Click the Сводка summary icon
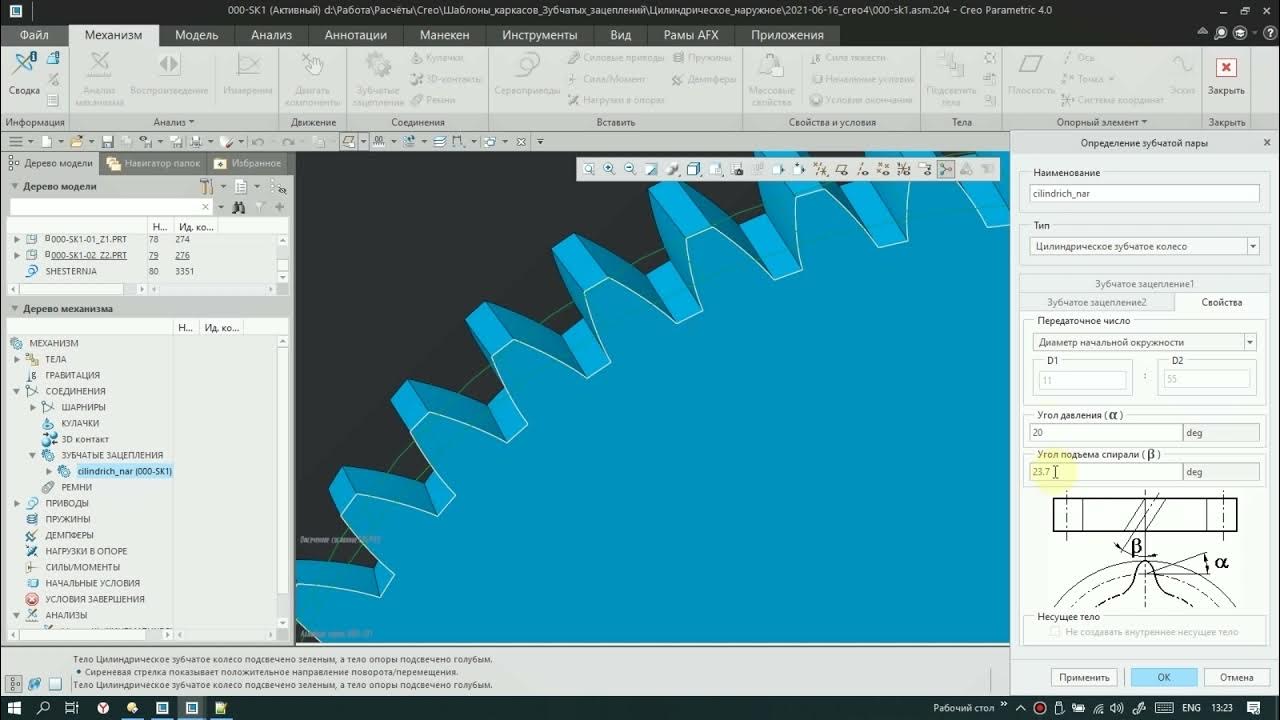This screenshot has width=1280, height=720. pyautogui.click(x=24, y=67)
